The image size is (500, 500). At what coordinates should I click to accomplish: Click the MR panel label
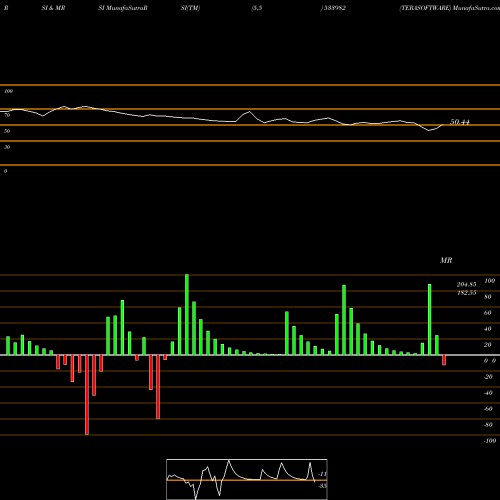click(446, 260)
